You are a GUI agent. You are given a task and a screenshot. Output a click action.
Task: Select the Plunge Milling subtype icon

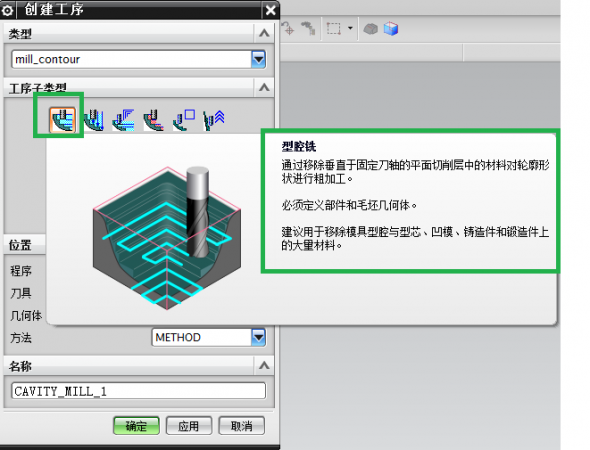[x=93, y=120]
